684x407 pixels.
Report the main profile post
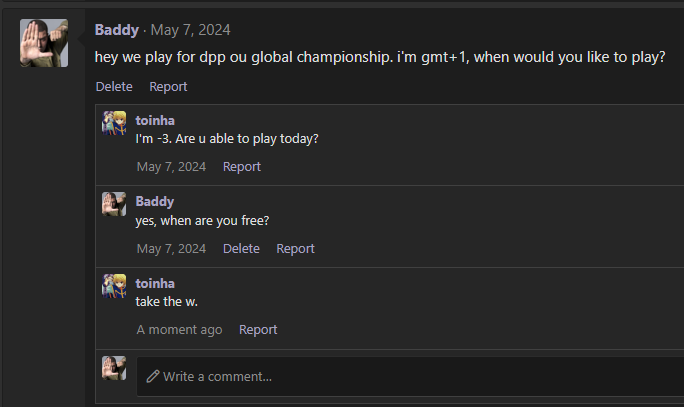click(x=168, y=87)
